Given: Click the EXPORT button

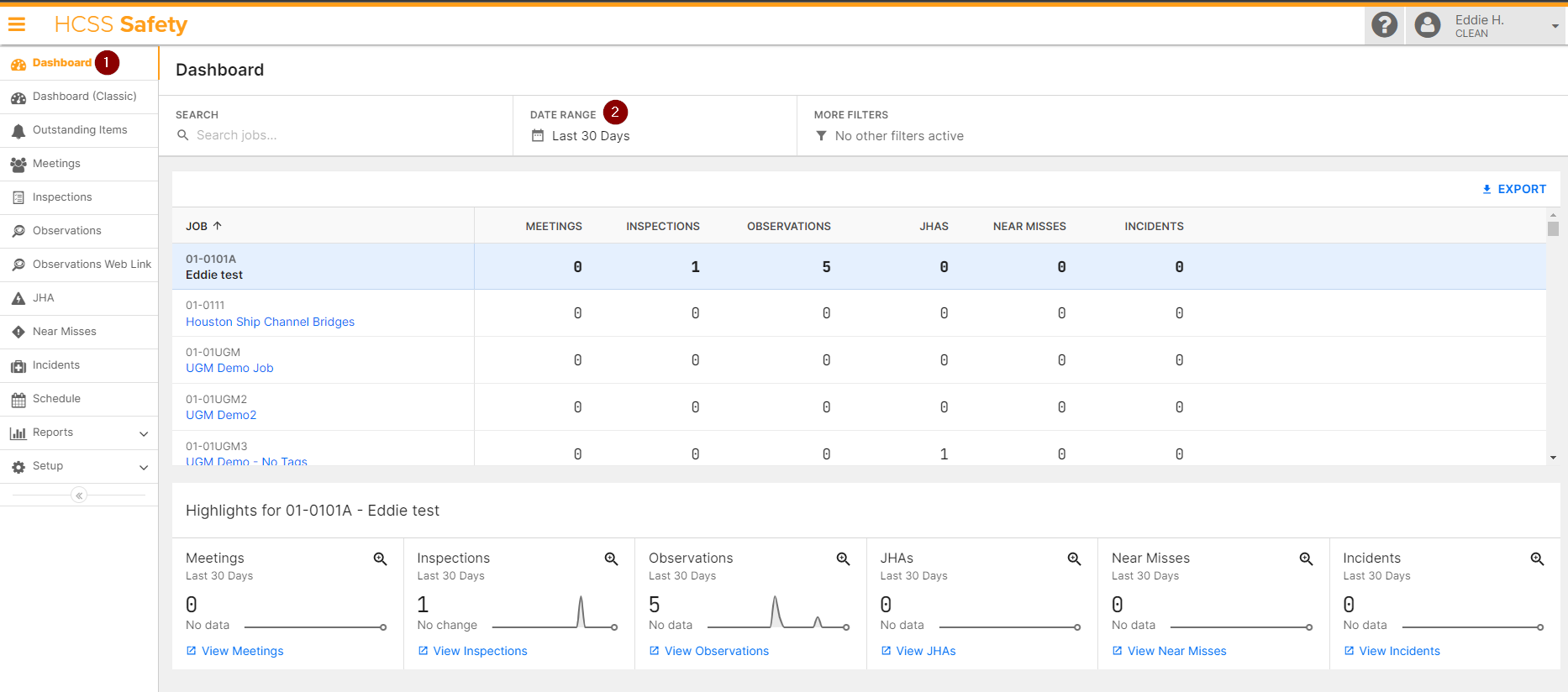Looking at the screenshot, I should (x=1513, y=189).
